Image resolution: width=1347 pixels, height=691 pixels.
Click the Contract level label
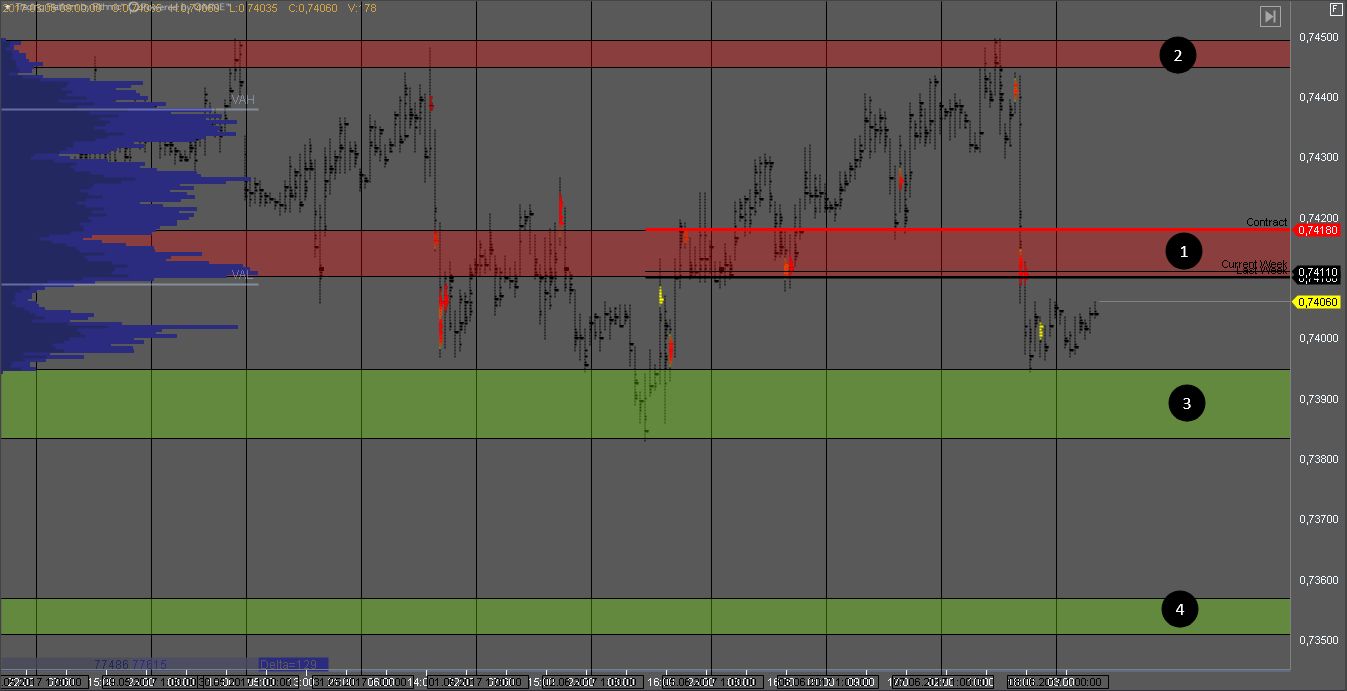pos(1266,222)
